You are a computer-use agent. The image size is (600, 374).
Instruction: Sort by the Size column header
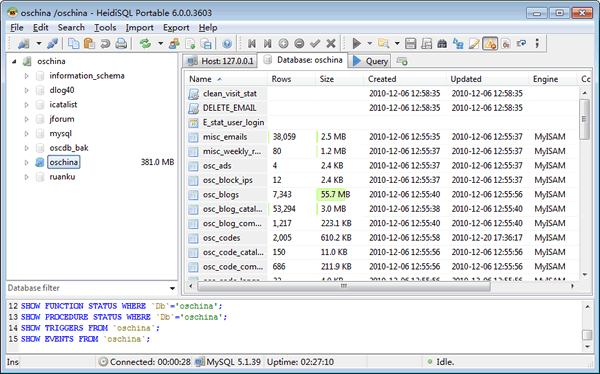tap(340, 79)
